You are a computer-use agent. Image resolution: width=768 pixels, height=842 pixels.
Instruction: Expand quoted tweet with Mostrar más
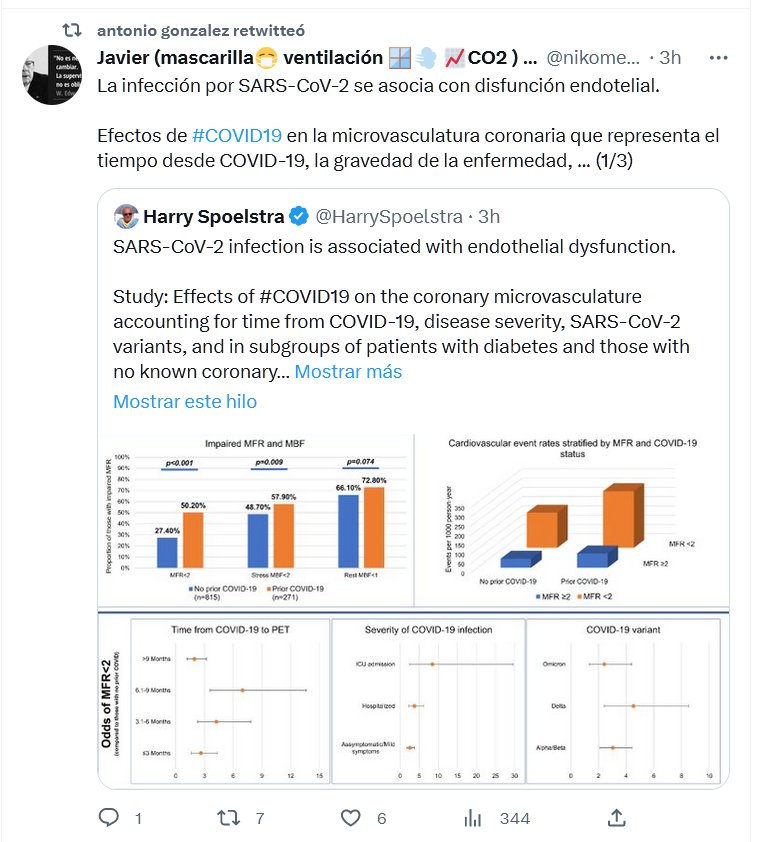point(348,372)
